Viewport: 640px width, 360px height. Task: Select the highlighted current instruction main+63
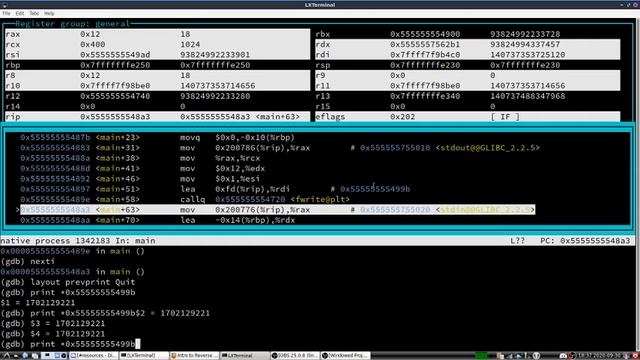point(277,210)
